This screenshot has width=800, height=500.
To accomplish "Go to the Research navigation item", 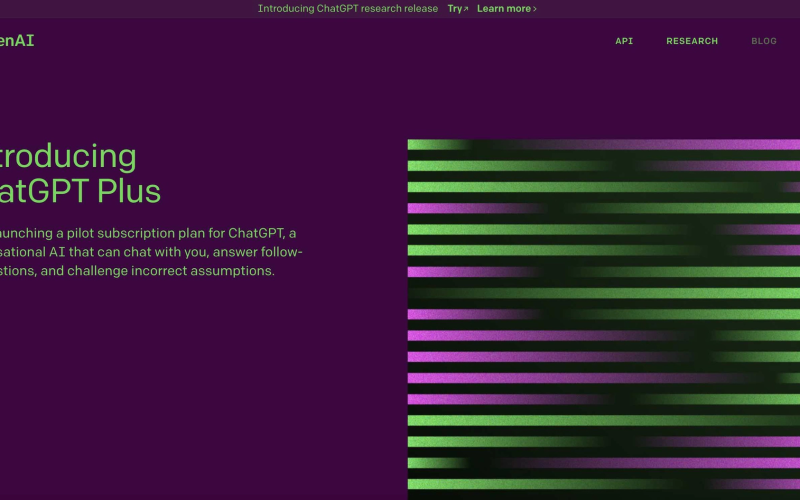I will [692, 41].
